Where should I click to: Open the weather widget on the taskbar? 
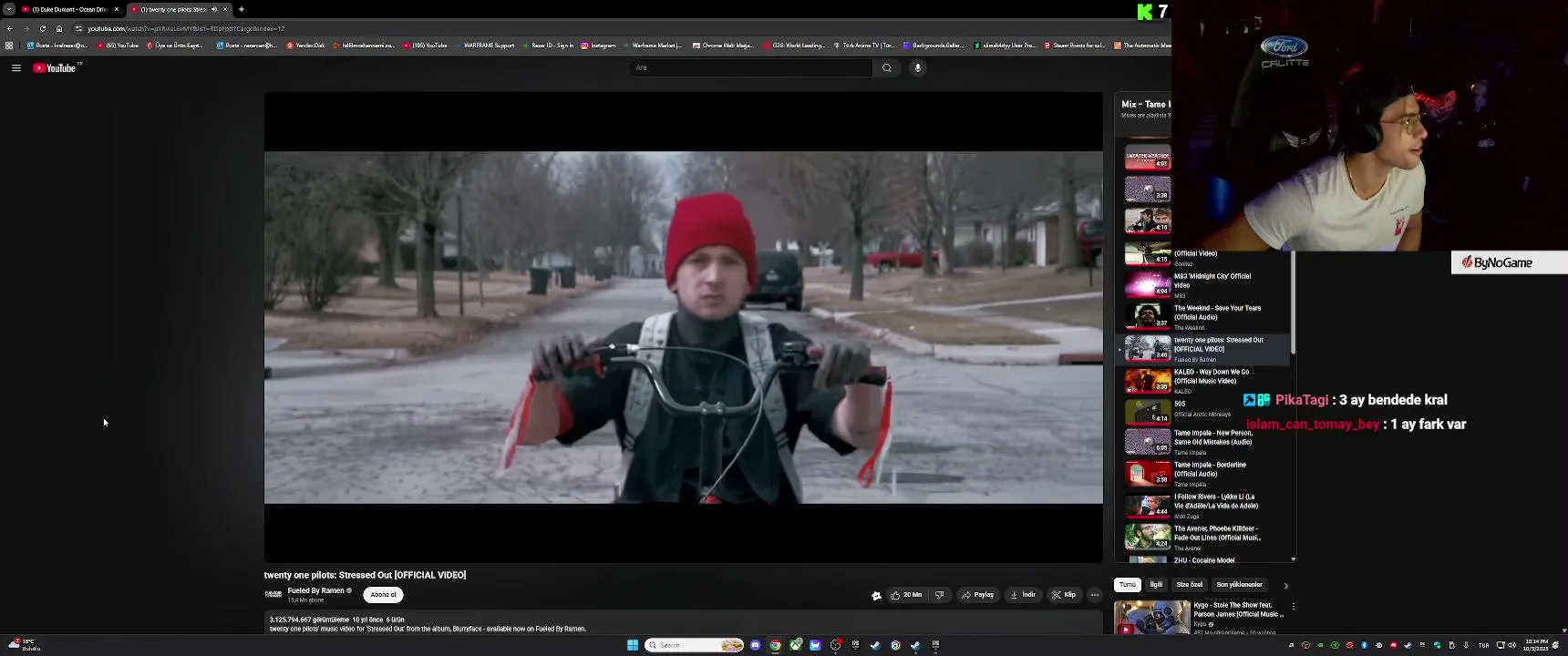(x=24, y=645)
